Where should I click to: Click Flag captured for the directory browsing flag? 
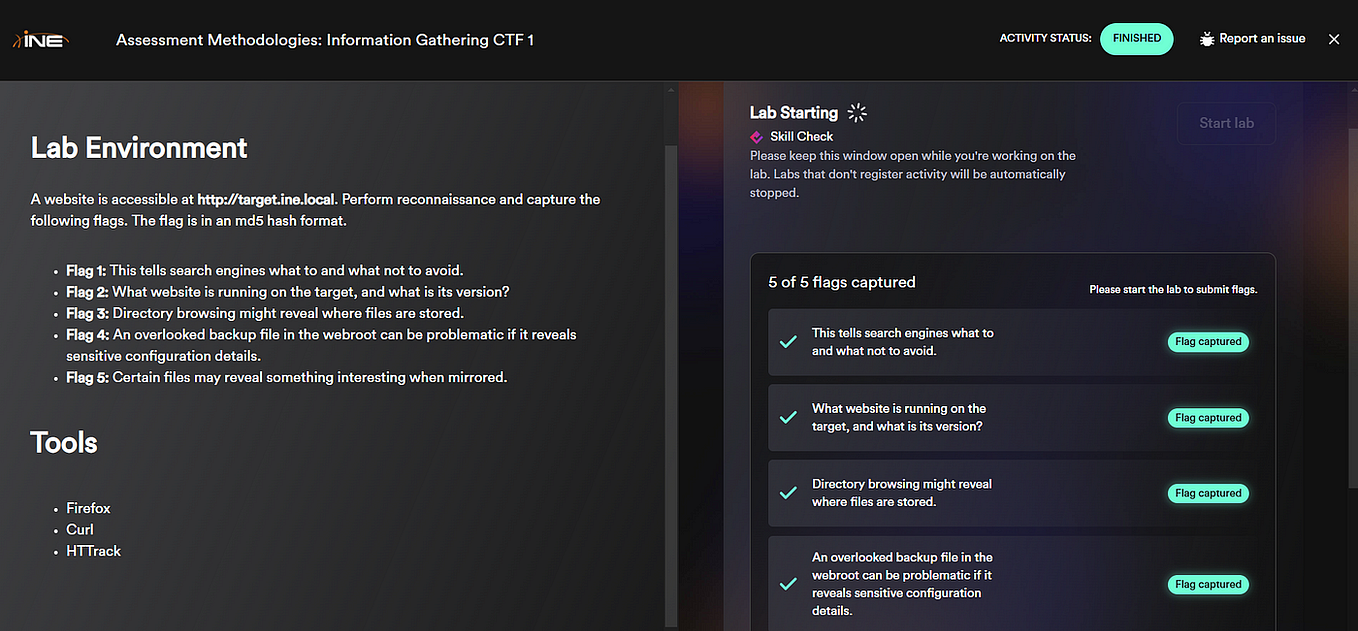[x=1207, y=492]
